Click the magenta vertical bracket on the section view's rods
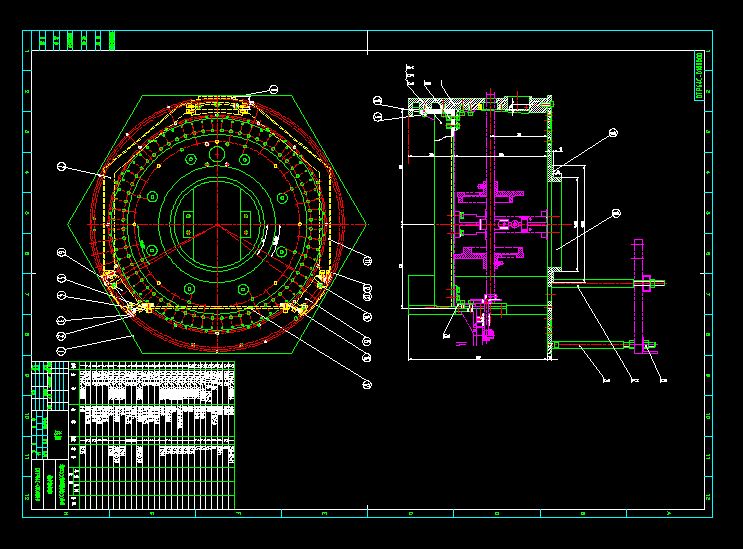The width and height of the screenshot is (743, 549). 638,296
